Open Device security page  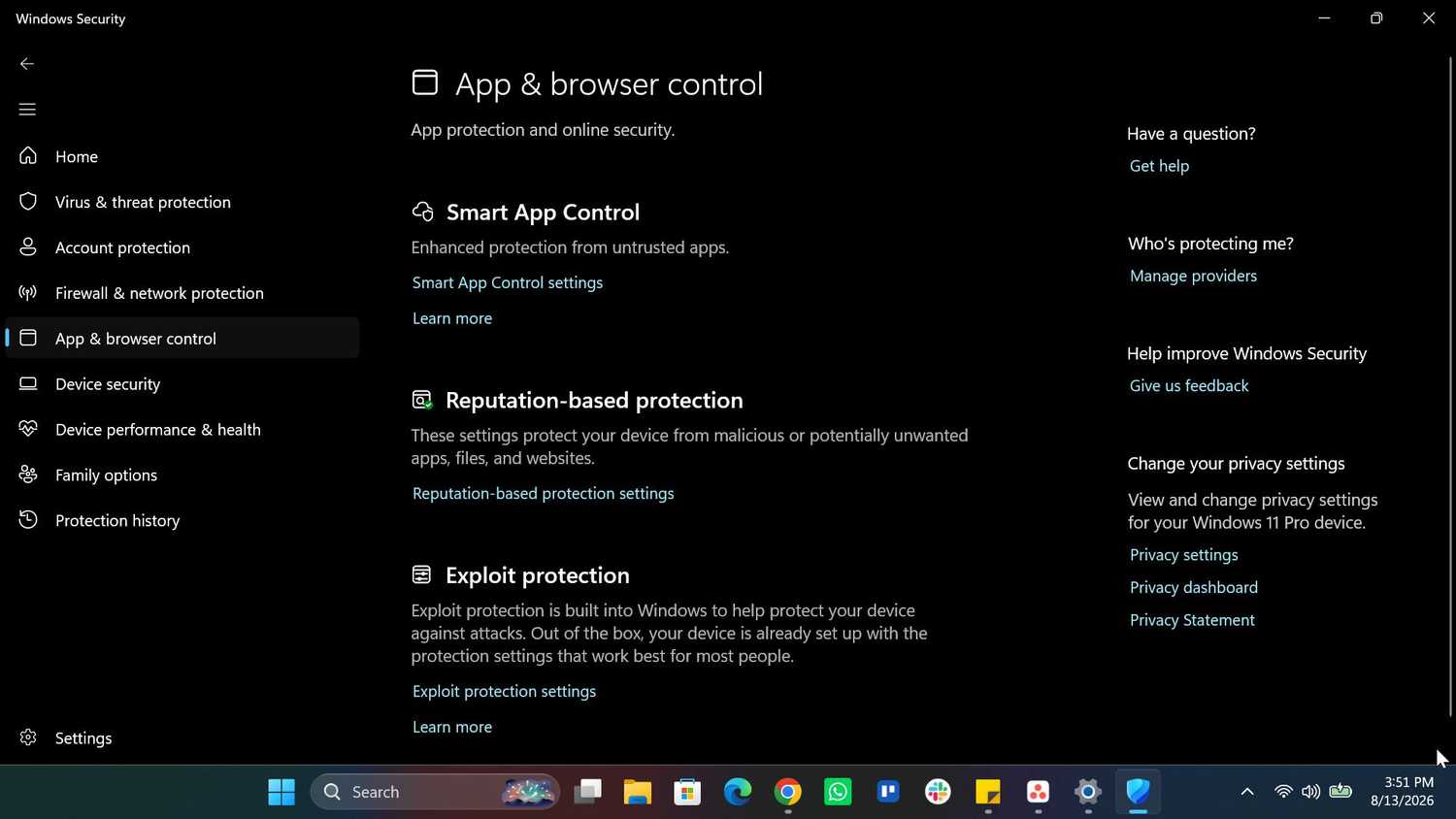click(x=182, y=384)
